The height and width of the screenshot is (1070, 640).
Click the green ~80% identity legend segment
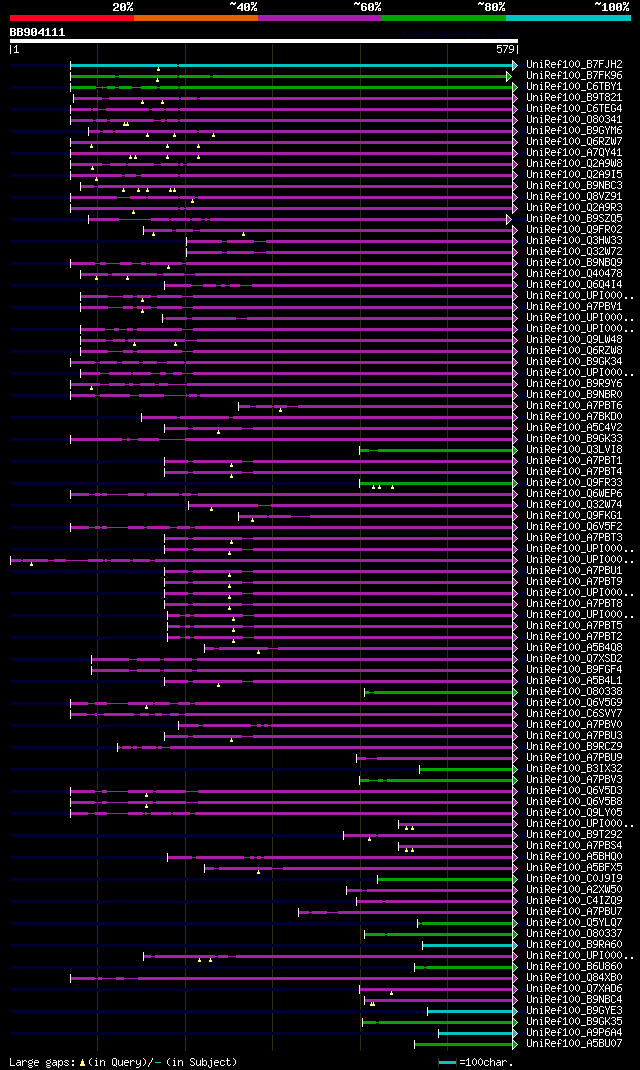tap(444, 18)
